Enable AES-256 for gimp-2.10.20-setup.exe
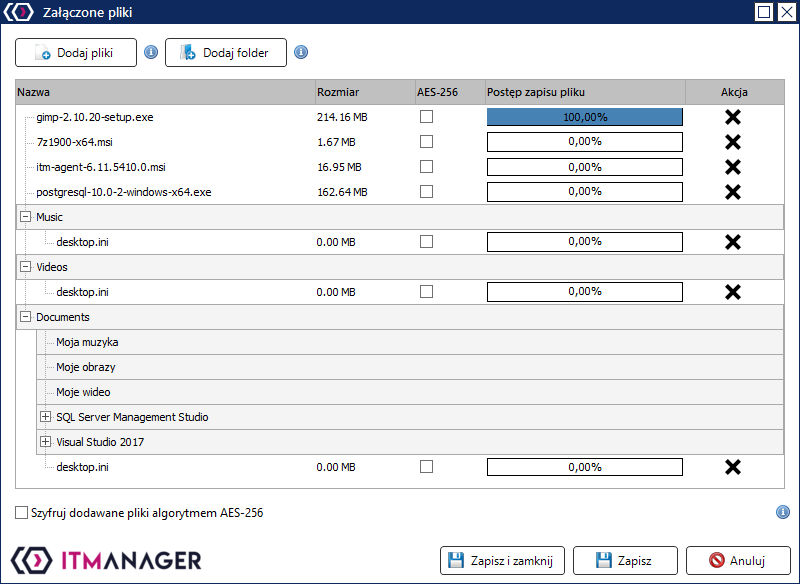The height and width of the screenshot is (584, 800). coord(427,117)
